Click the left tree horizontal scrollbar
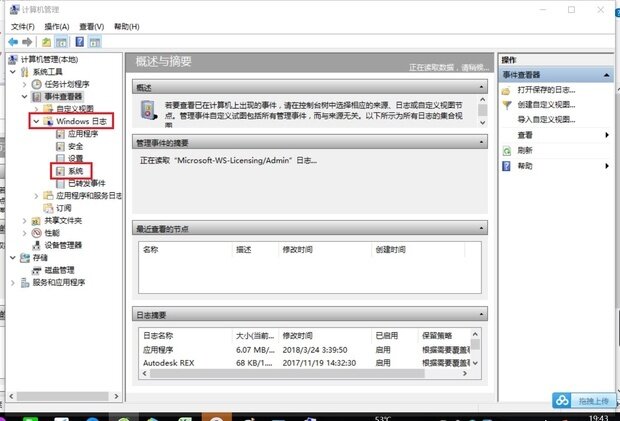 point(63,396)
